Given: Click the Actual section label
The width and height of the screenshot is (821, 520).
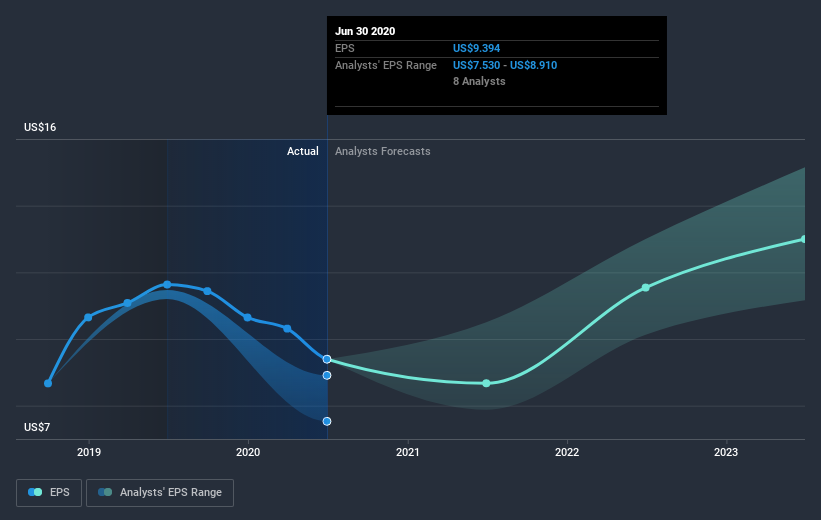Looking at the screenshot, I should tap(303, 151).
